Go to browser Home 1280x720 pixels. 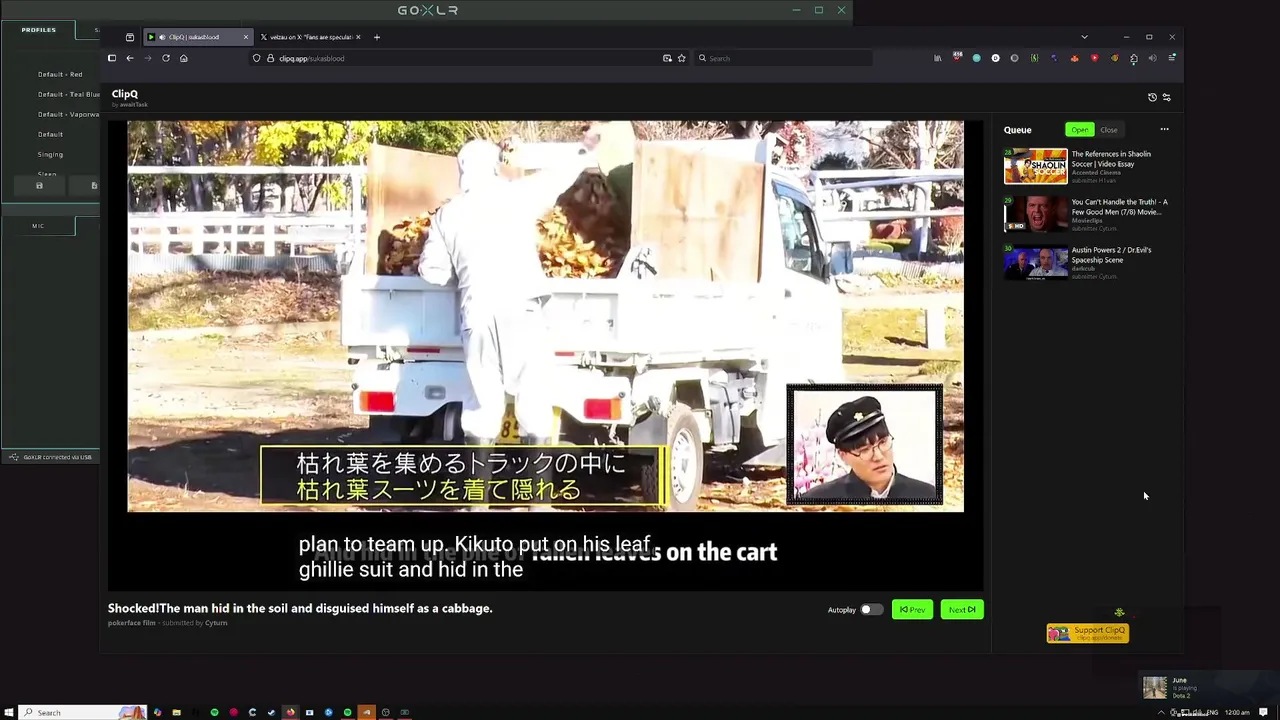pos(183,58)
